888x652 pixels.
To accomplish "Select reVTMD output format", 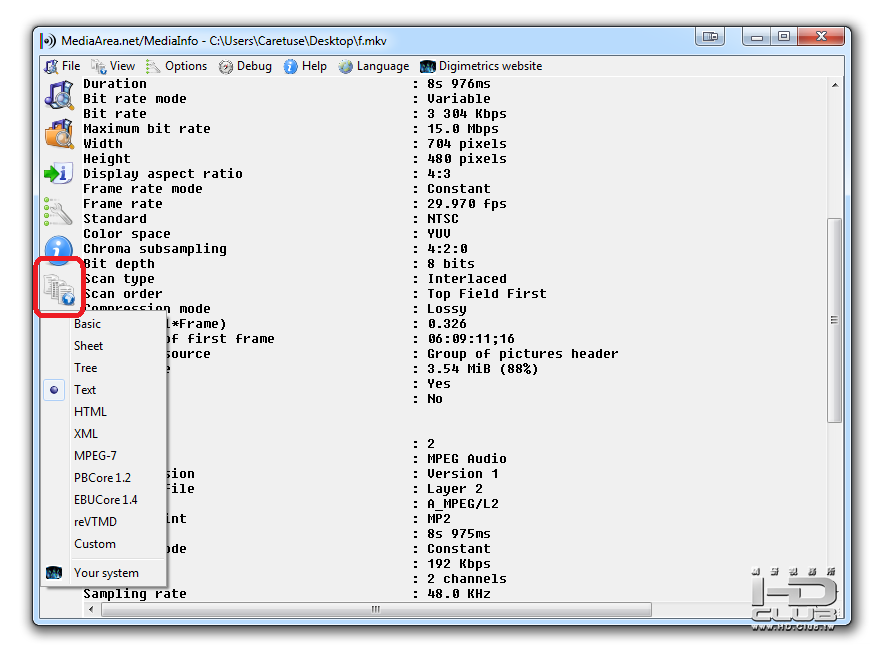I will click(105, 522).
